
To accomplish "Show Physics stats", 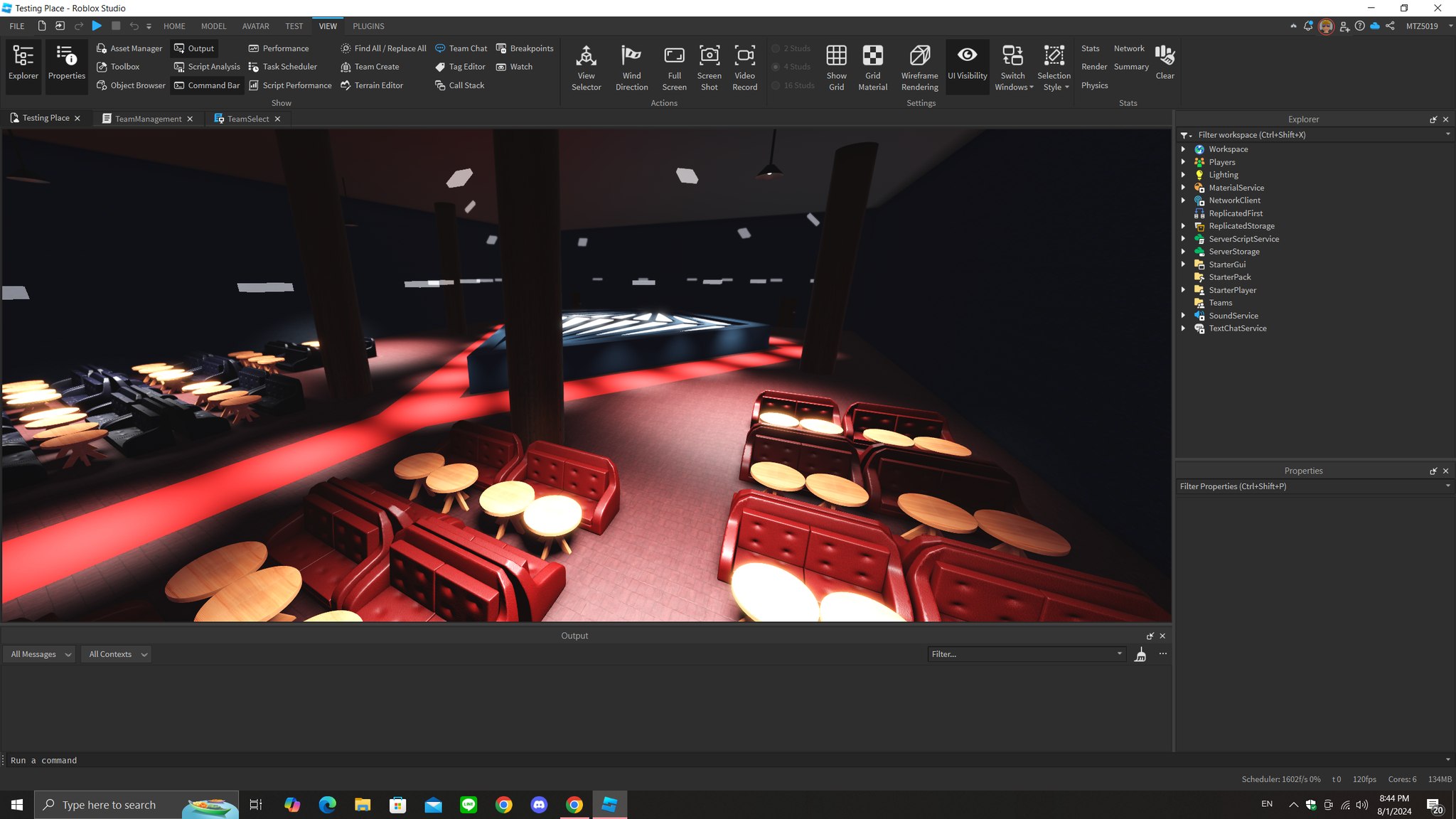I will pos(1094,85).
